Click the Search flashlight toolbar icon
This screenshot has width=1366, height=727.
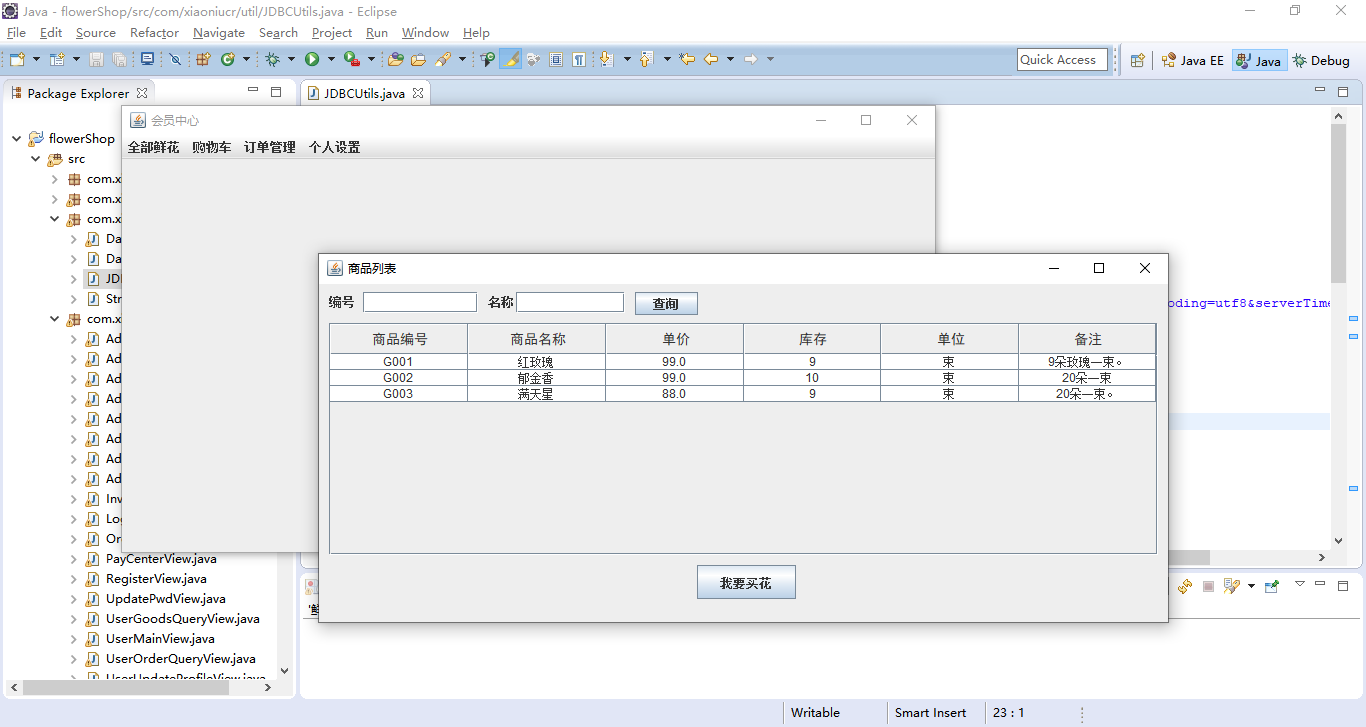click(x=443, y=60)
